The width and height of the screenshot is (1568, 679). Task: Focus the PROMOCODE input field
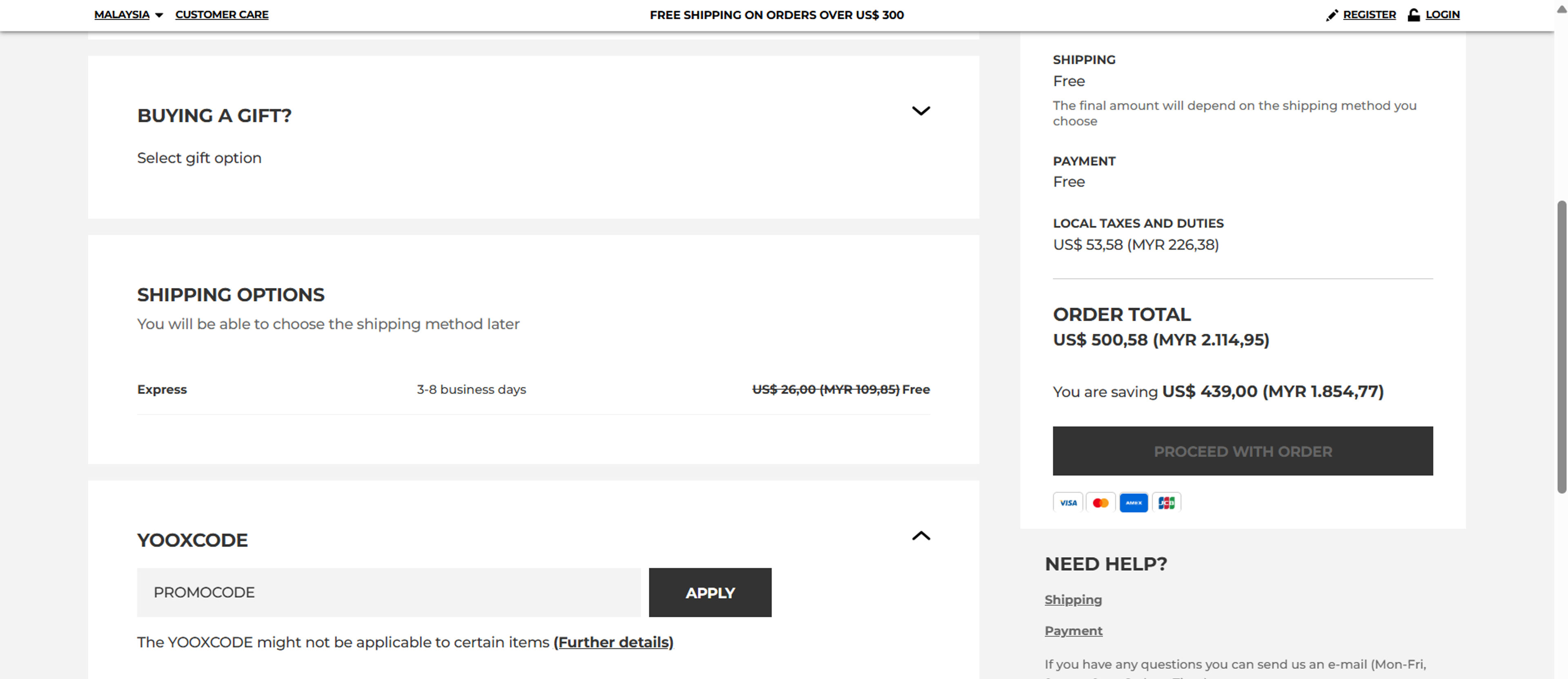[388, 592]
